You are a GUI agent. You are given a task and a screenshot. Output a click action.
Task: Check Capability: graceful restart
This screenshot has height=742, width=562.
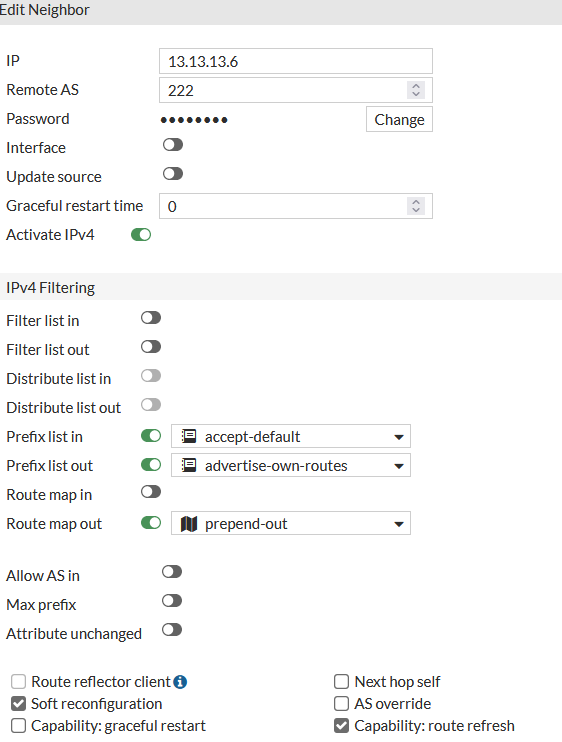click(x=18, y=726)
